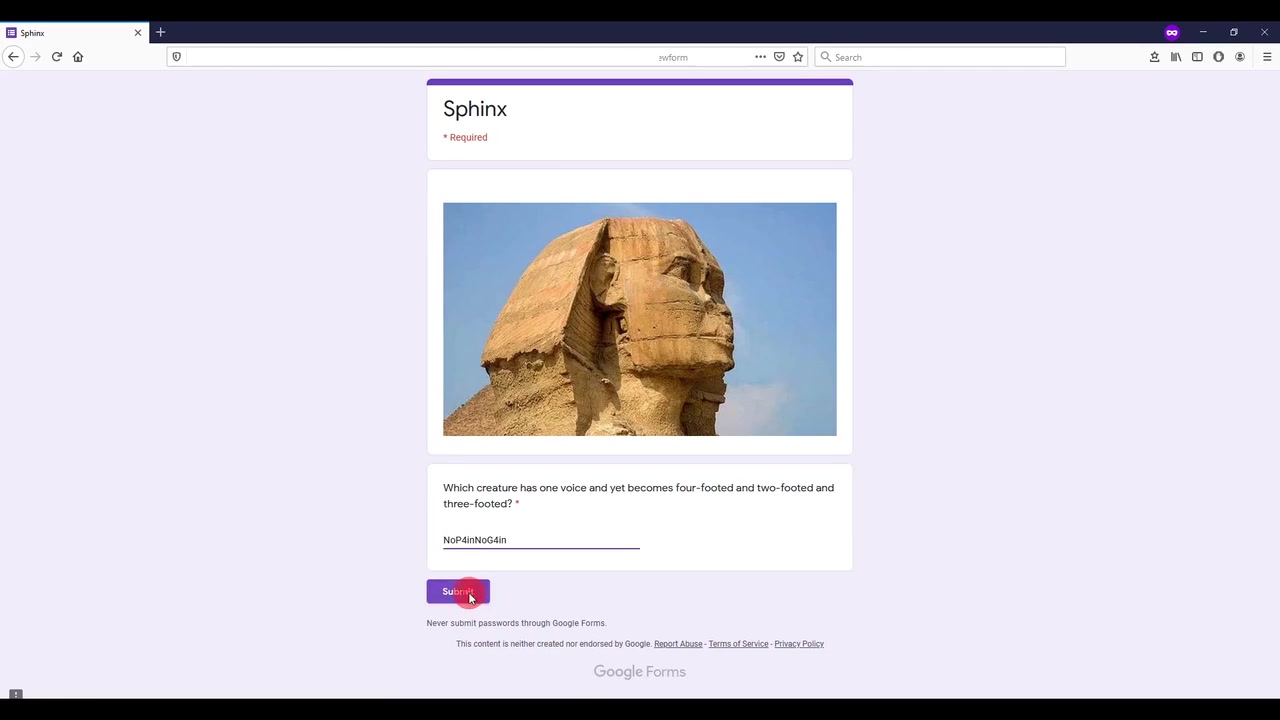This screenshot has height=720, width=1280.
Task: Click the Sphinx photo in form
Action: (640, 319)
